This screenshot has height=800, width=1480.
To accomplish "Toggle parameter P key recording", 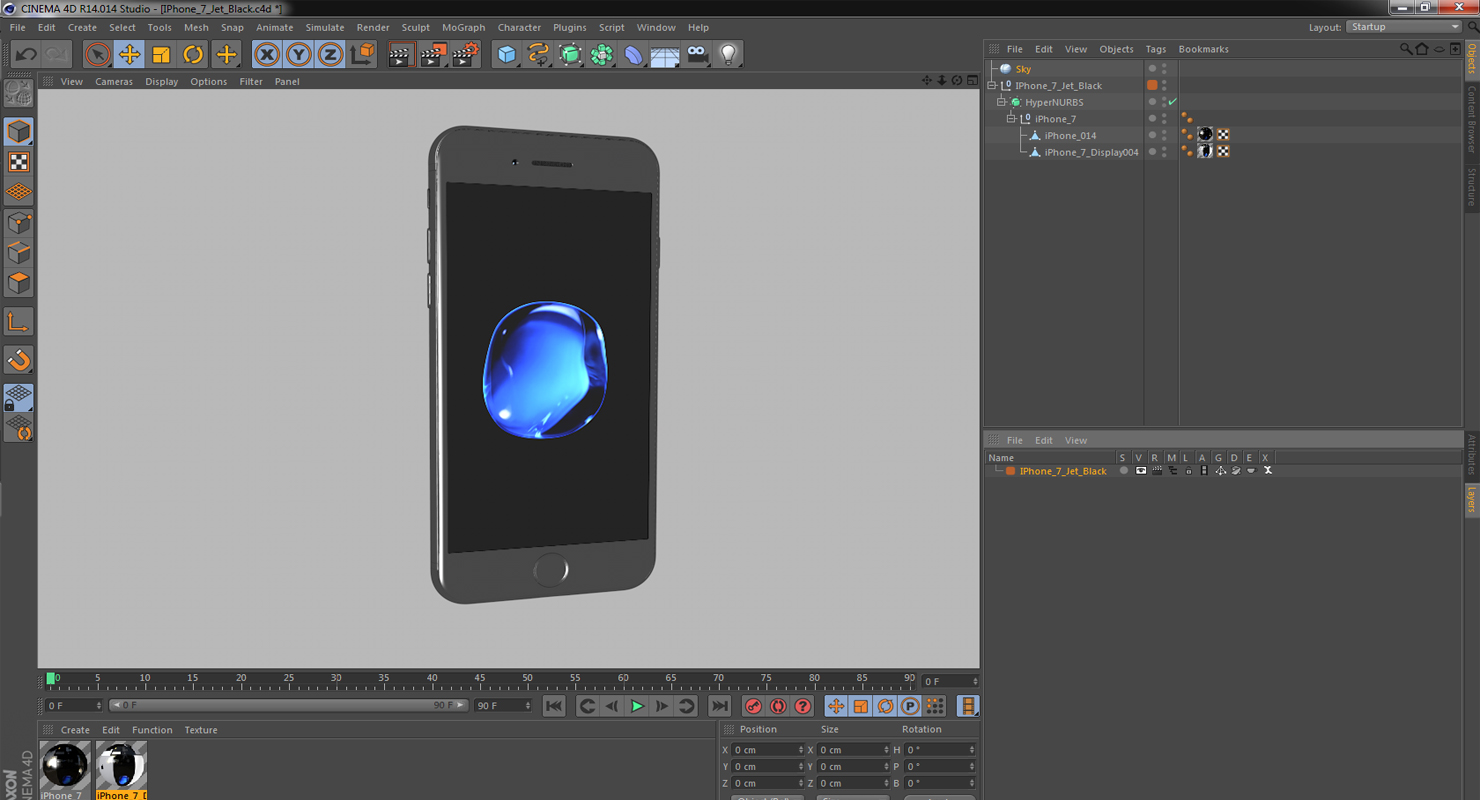I will pyautogui.click(x=910, y=706).
